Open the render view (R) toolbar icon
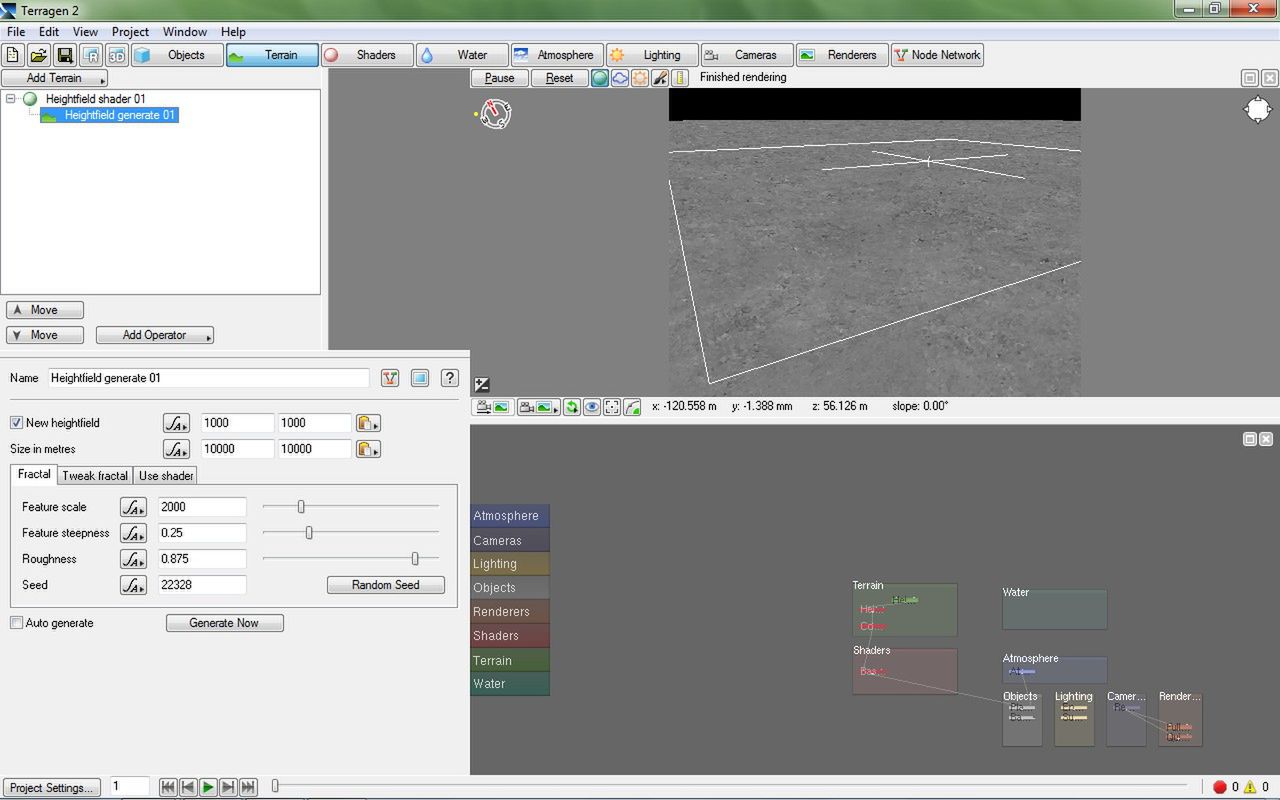 pyautogui.click(x=91, y=55)
